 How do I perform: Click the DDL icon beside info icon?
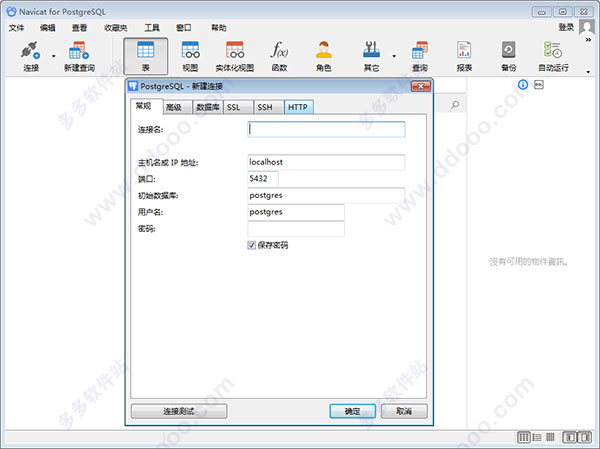pyautogui.click(x=539, y=84)
